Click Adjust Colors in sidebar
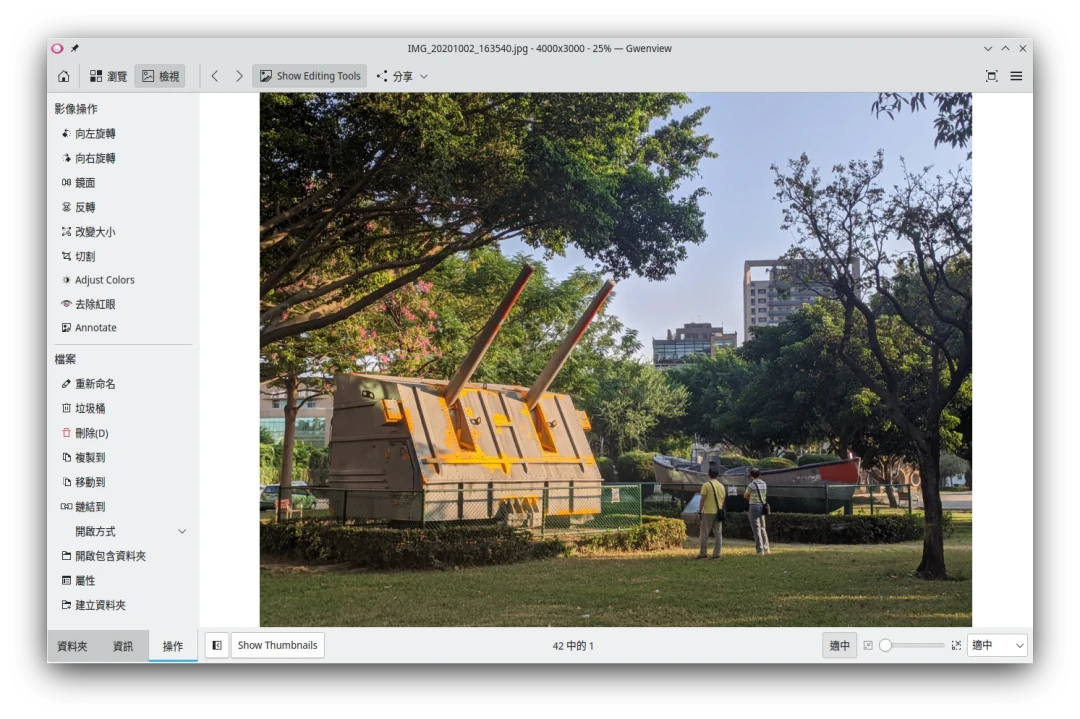This screenshot has width=1080, height=719. tap(104, 280)
